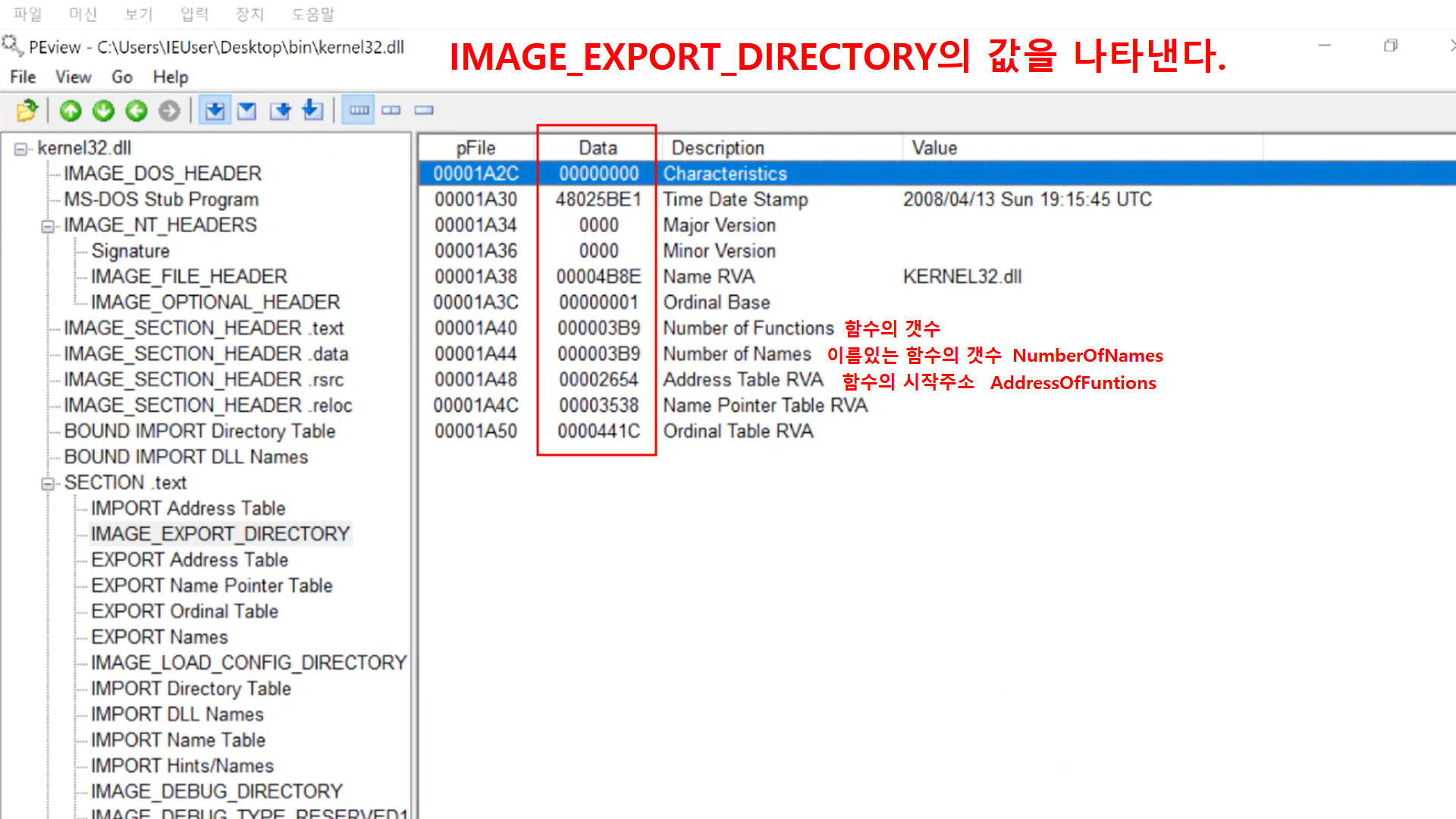Select IMPORT Name Table tree item

178,741
